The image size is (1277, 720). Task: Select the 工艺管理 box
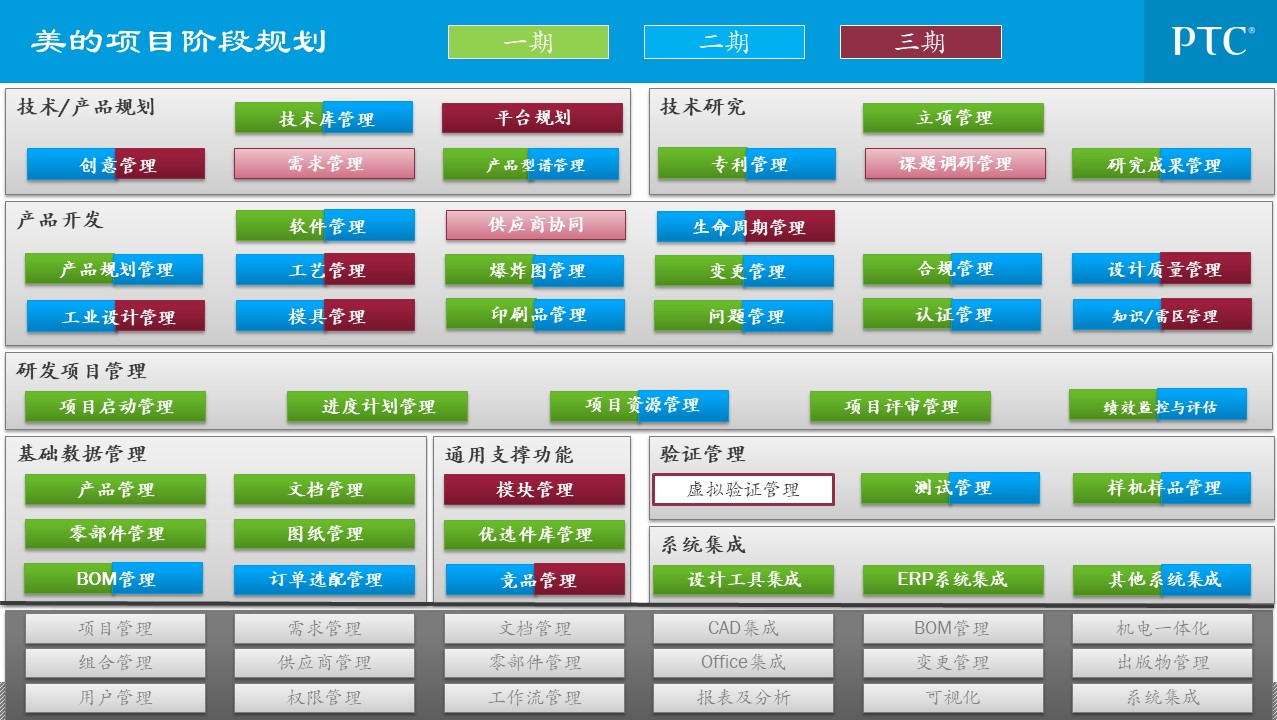(x=325, y=270)
